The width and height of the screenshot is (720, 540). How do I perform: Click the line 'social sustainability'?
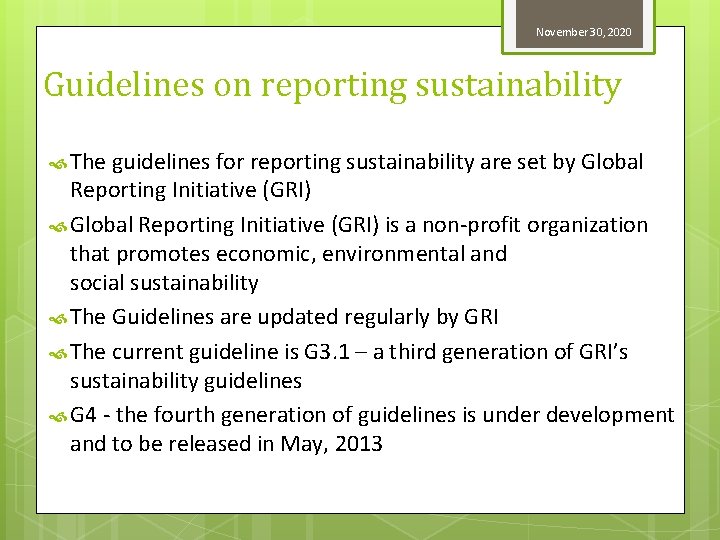click(x=164, y=283)
